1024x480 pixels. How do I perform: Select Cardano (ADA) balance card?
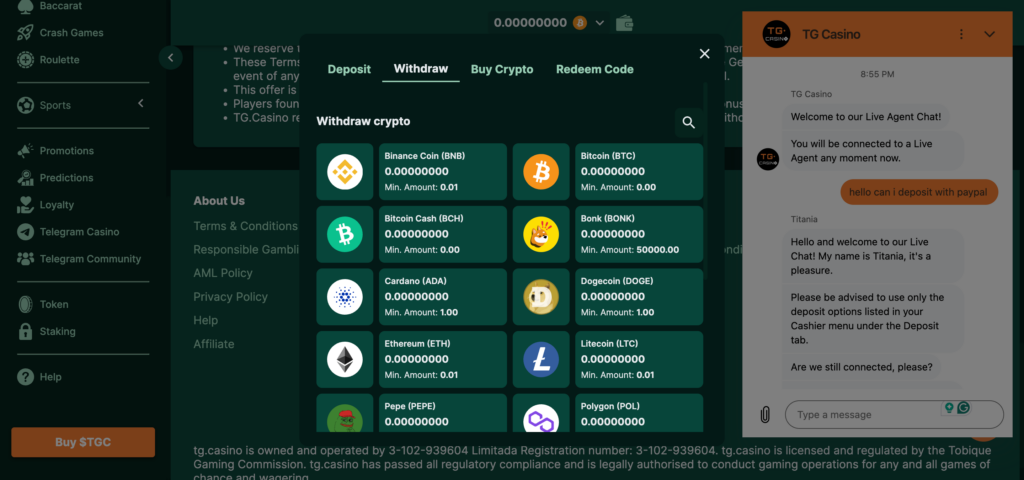point(443,297)
